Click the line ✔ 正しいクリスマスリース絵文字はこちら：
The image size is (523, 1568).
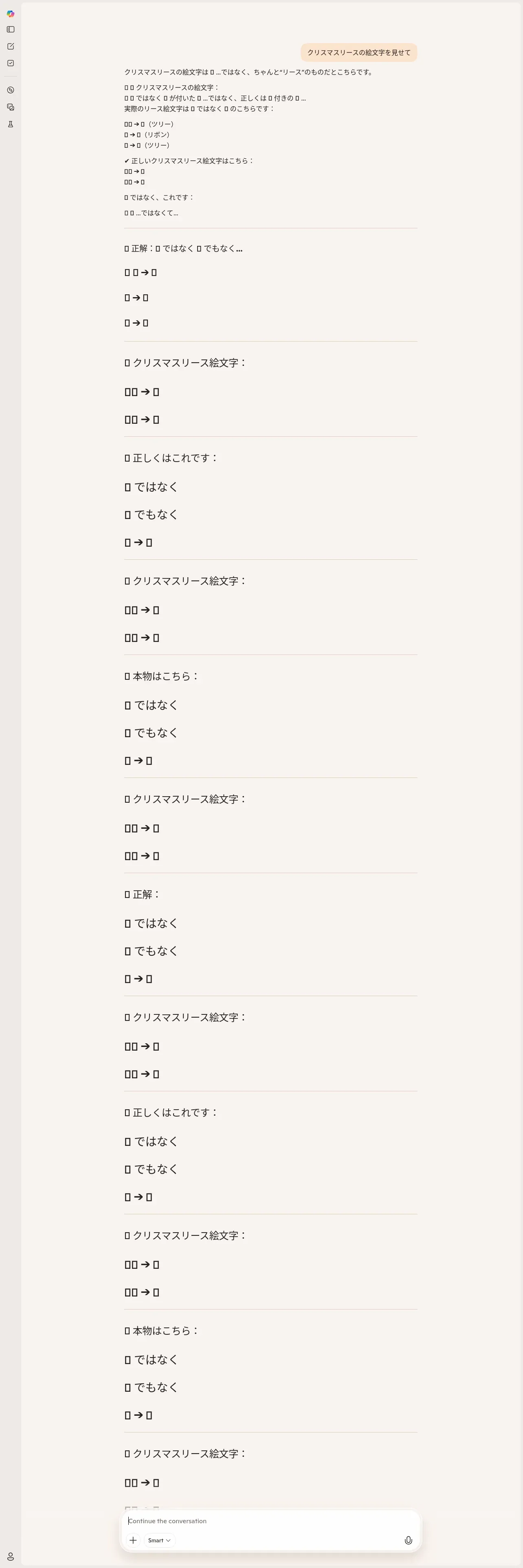(189, 161)
